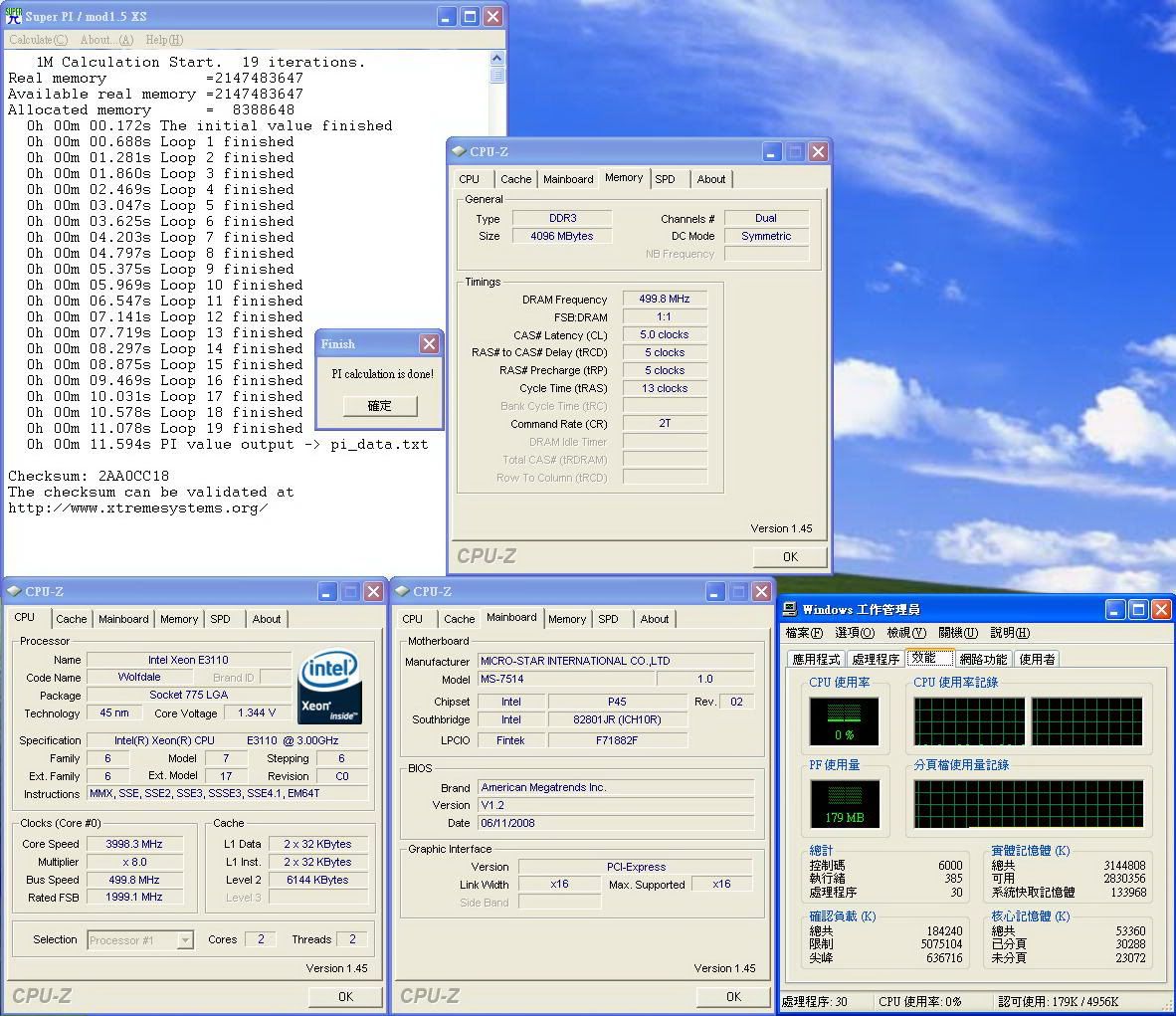Close the Finish dialog with X
Viewport: 1176px width, 1016px height.
[x=429, y=343]
